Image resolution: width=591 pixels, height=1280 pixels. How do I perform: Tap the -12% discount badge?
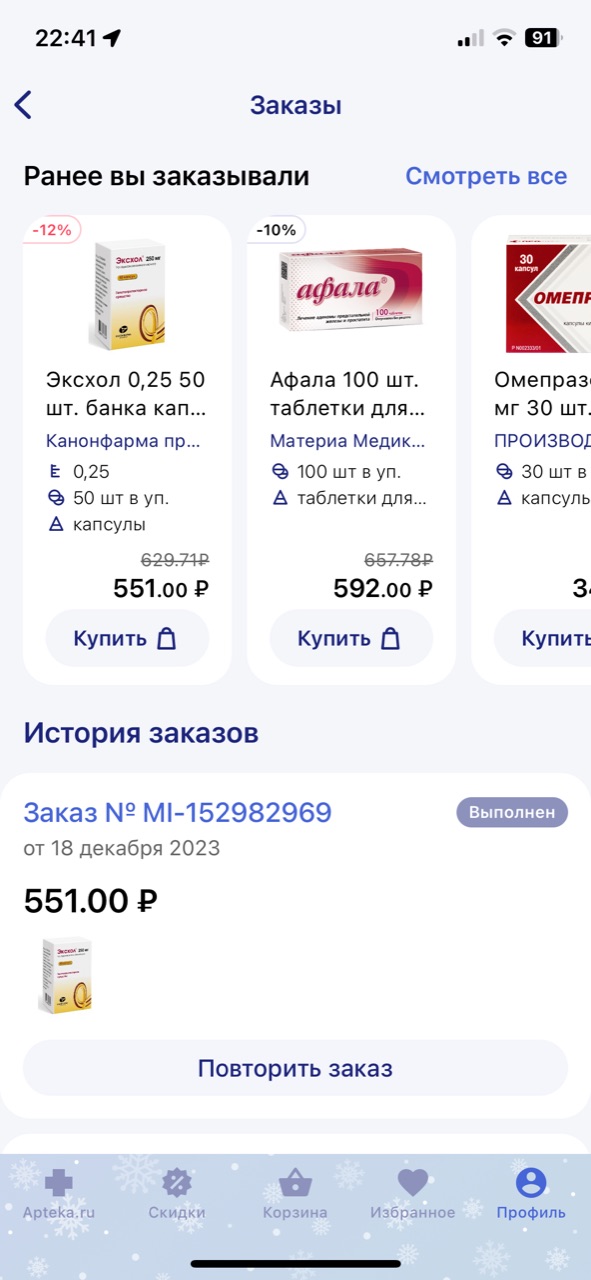[51, 230]
